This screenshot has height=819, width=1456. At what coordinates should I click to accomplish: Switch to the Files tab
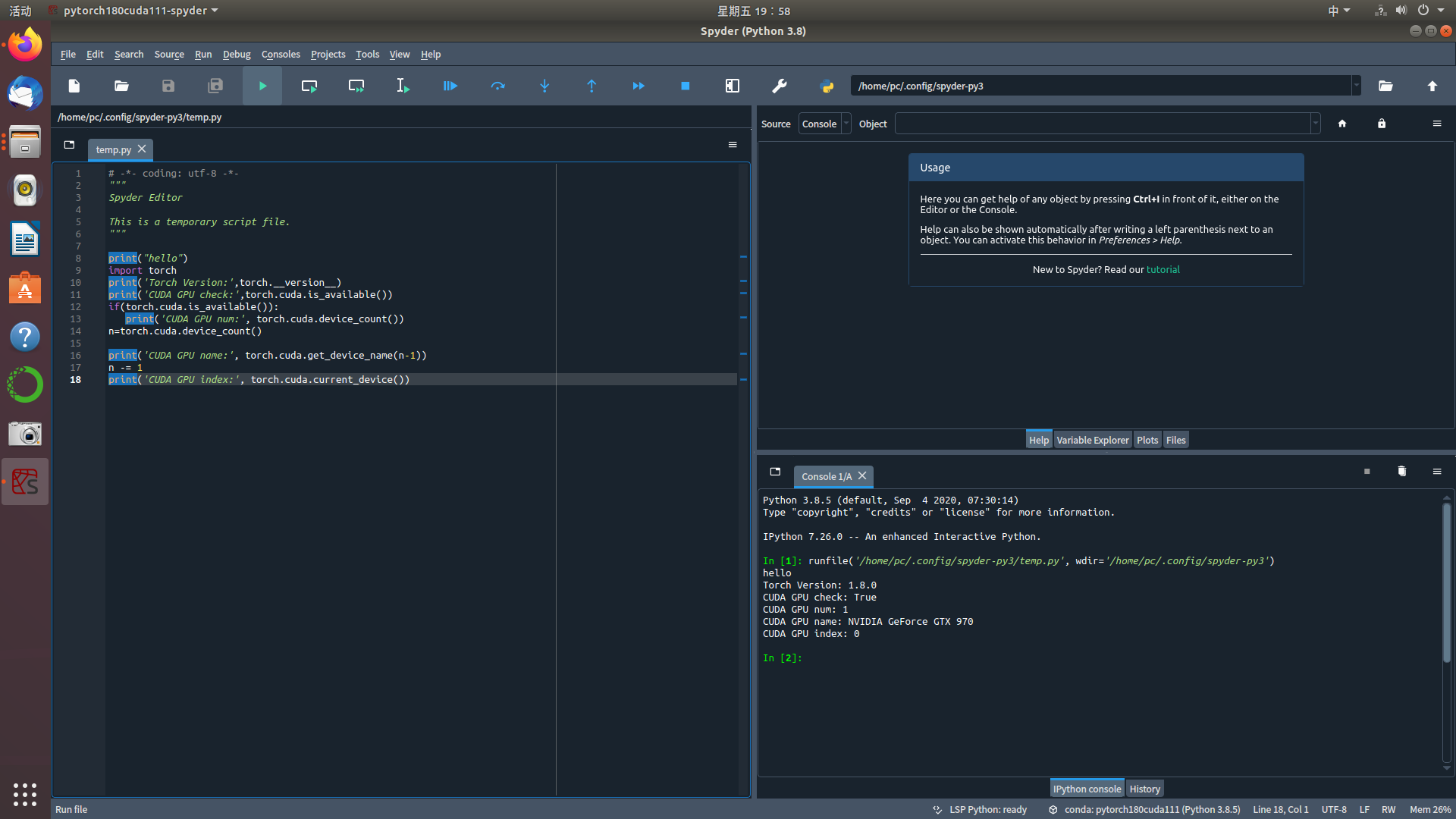(x=1176, y=440)
